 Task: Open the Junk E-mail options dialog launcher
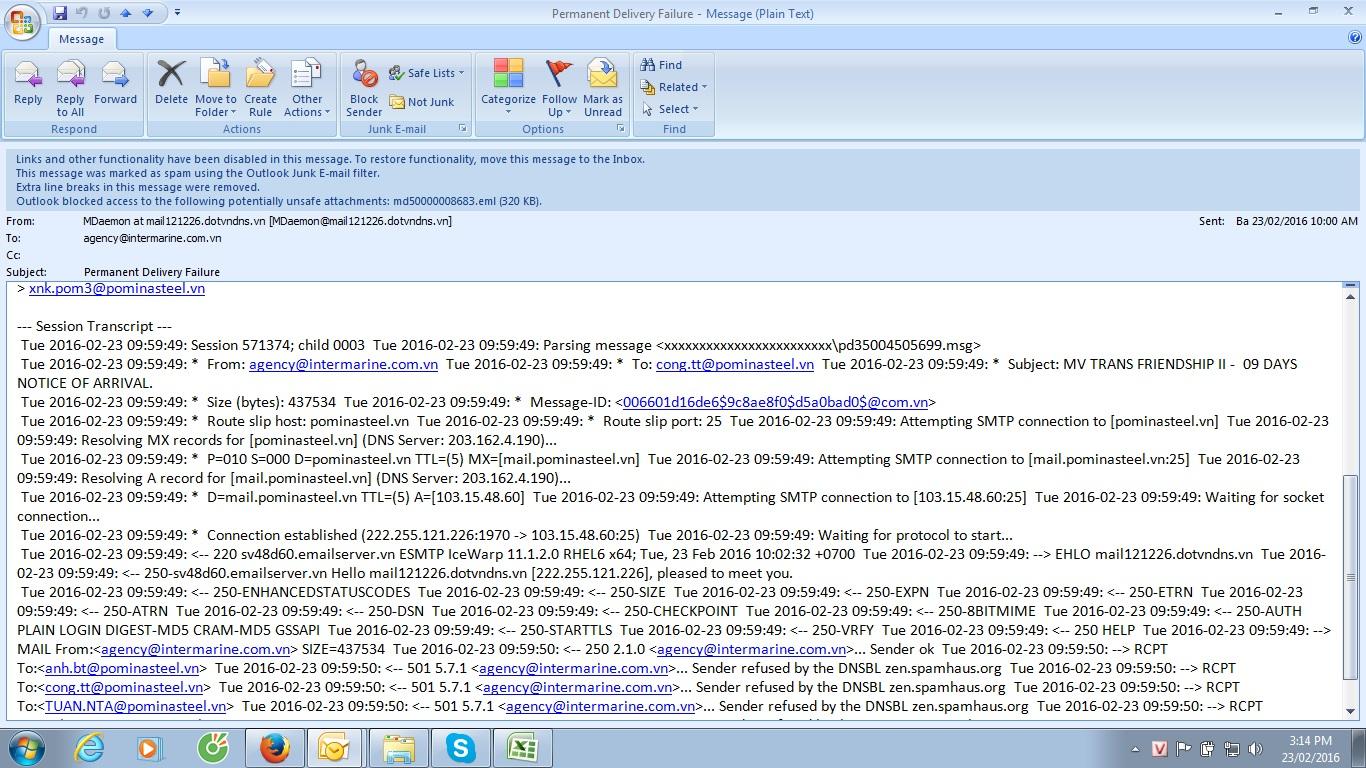click(x=462, y=129)
